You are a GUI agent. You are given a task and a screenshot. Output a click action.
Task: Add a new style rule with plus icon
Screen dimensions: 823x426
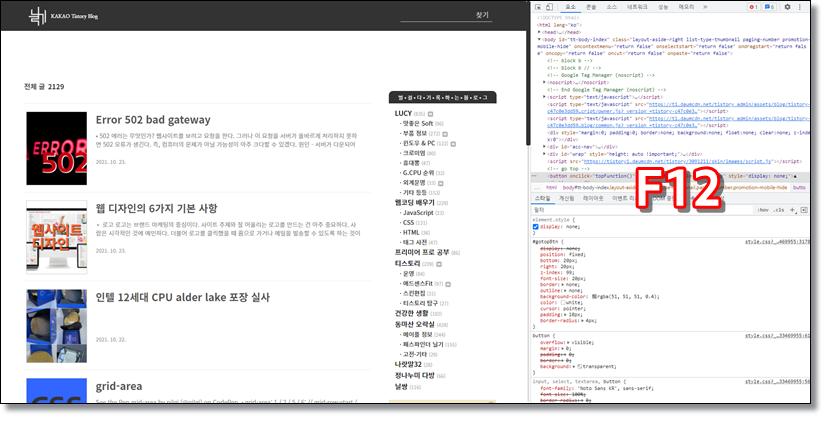point(793,210)
